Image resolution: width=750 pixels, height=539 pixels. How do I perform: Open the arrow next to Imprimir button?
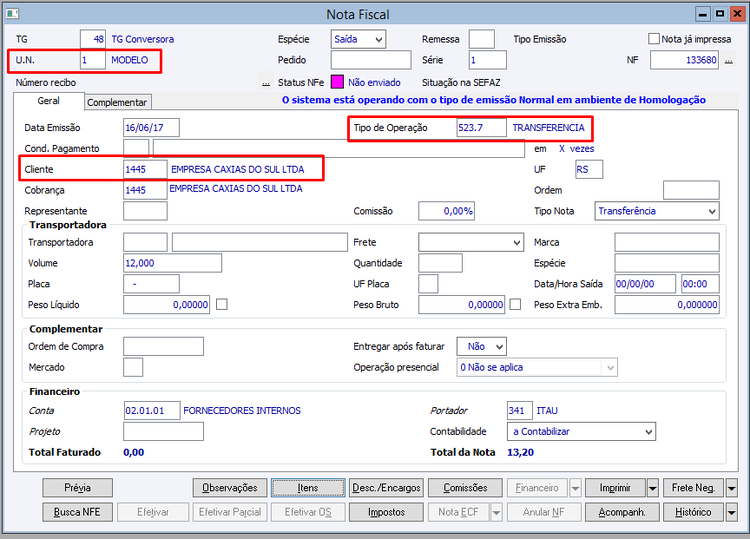point(652,488)
